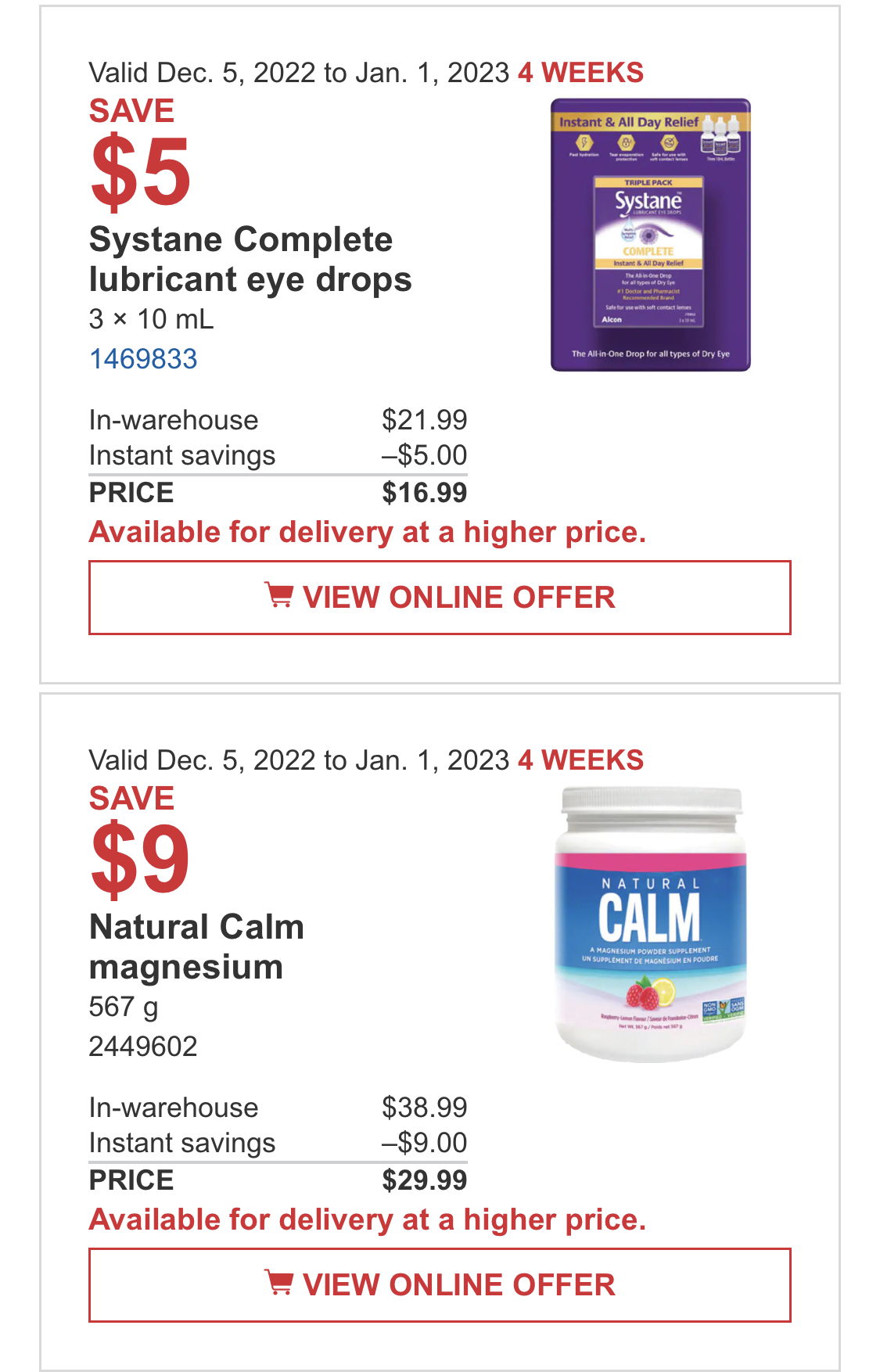Click the Systane Complete lubricant eye drops title
The width and height of the screenshot is (880, 1372).
coord(250,260)
